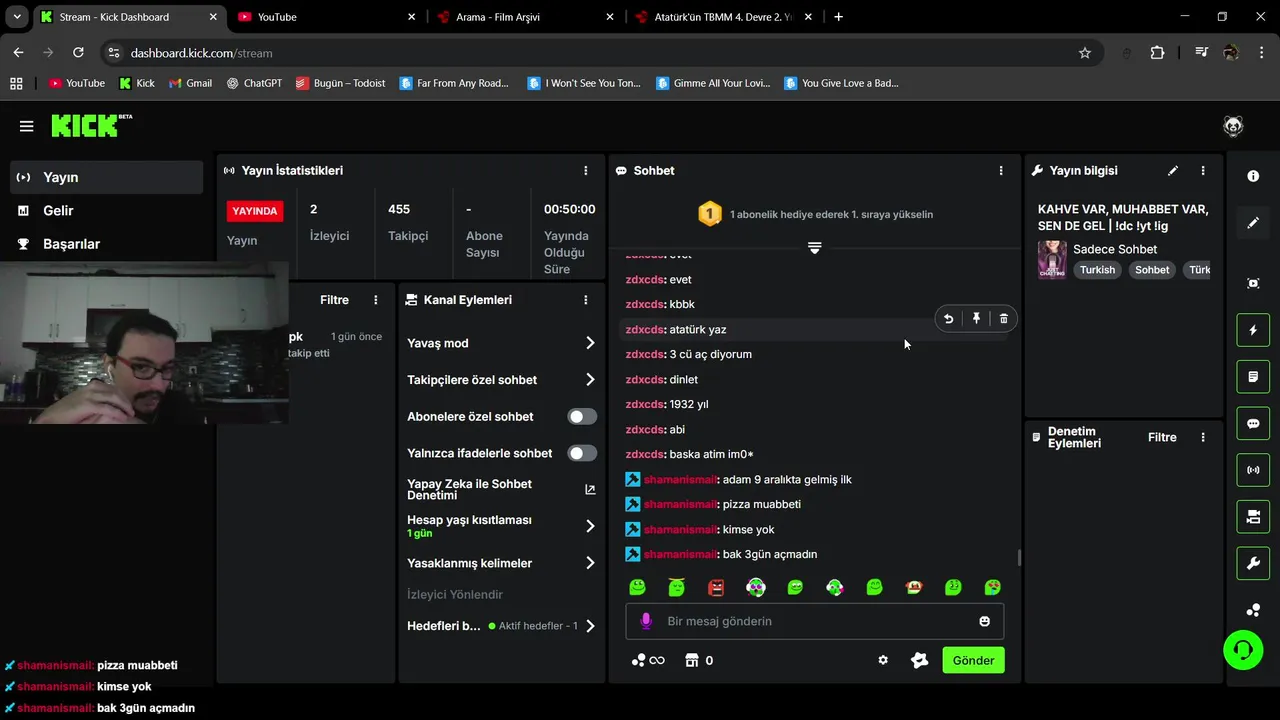1280x720 pixels.
Task: Click the notes document icon in right sidebar
Action: coord(1253,377)
